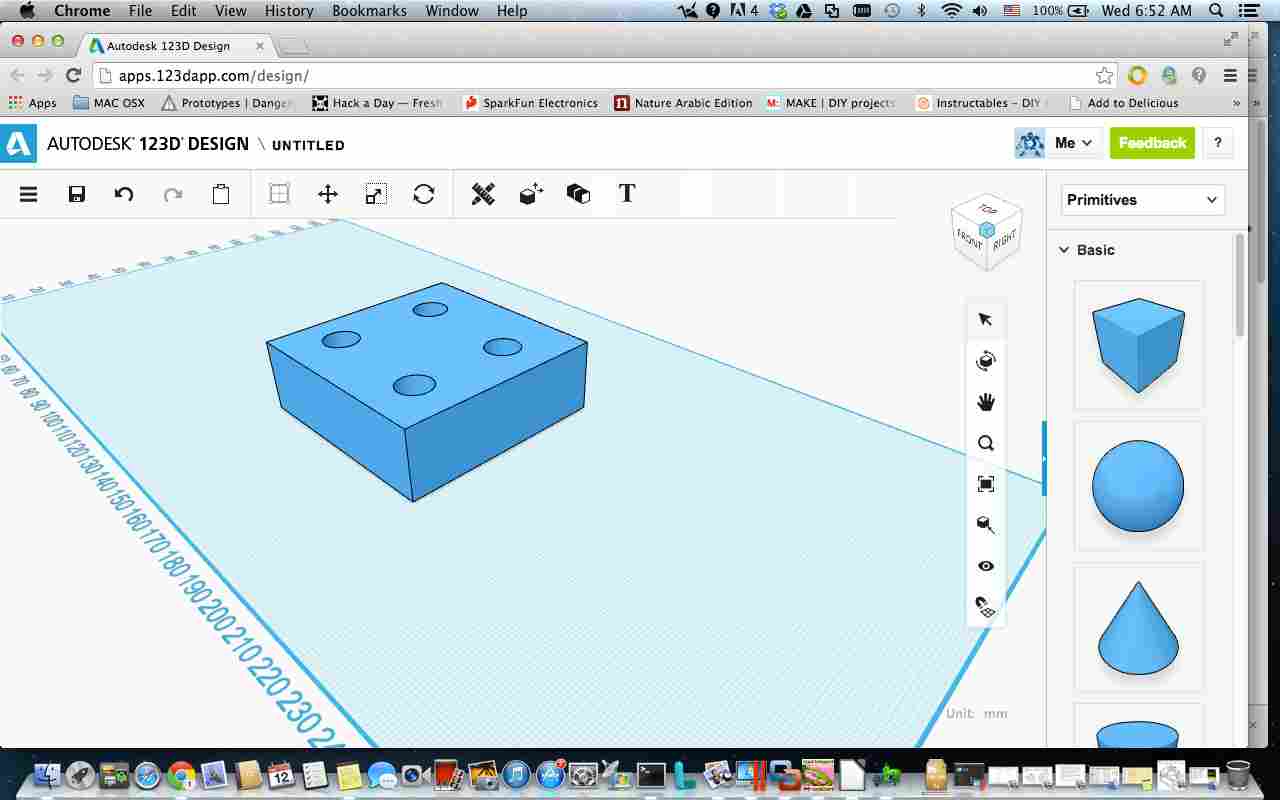Image resolution: width=1280 pixels, height=800 pixels.
Task: Open the Bookmarks menu
Action: [369, 11]
